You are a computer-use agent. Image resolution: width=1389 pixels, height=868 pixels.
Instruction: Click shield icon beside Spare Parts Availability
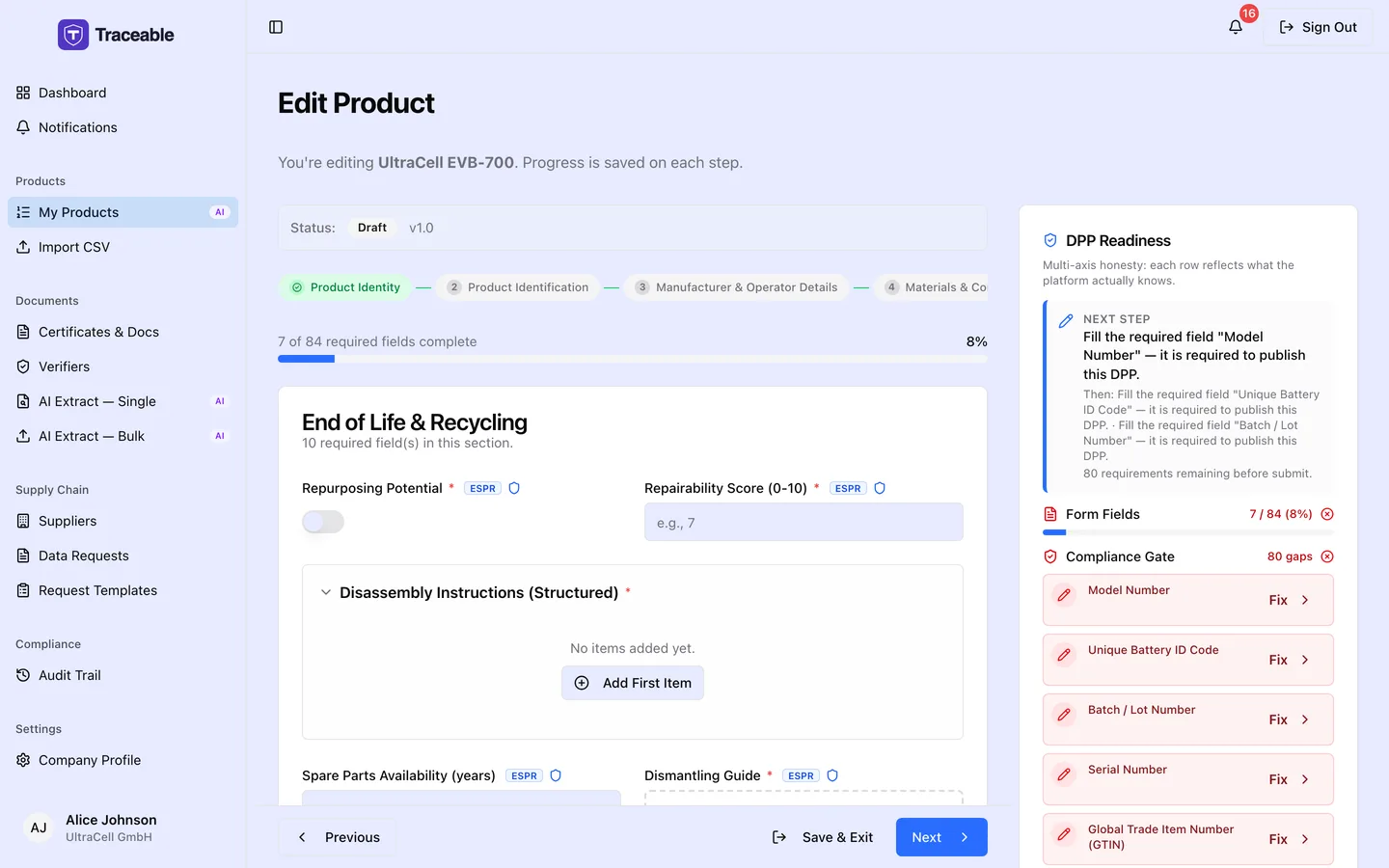(556, 775)
